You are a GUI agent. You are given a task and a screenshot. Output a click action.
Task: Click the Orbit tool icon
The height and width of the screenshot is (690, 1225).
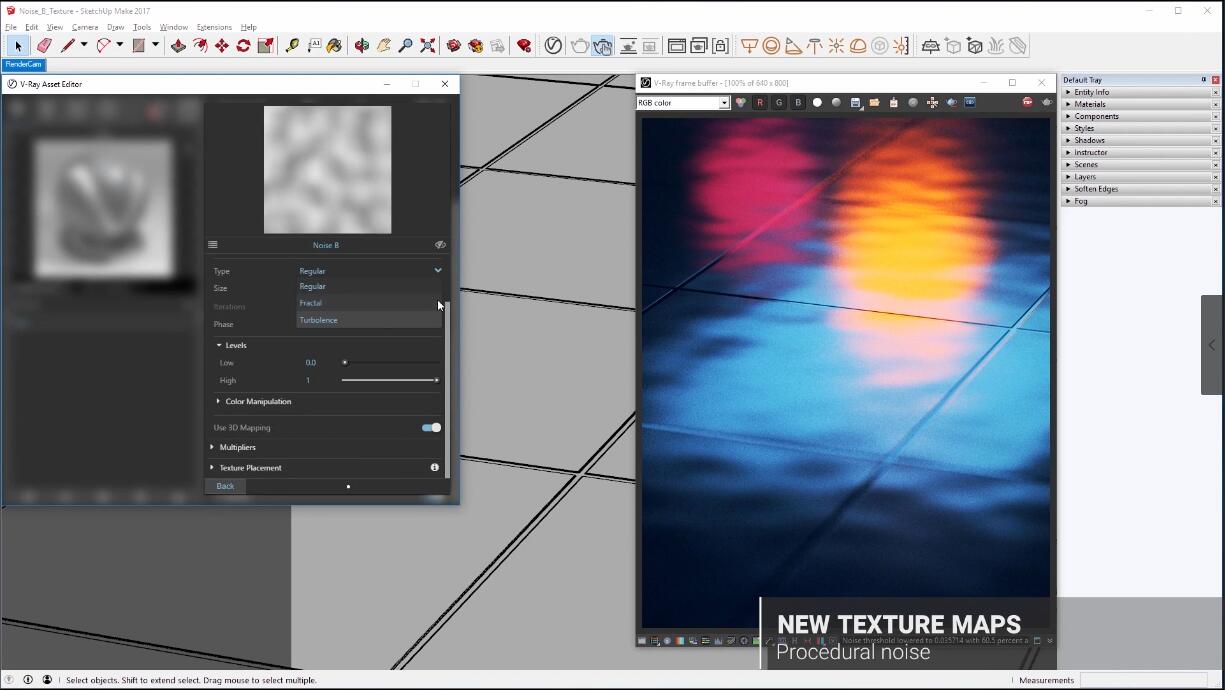[x=362, y=46]
